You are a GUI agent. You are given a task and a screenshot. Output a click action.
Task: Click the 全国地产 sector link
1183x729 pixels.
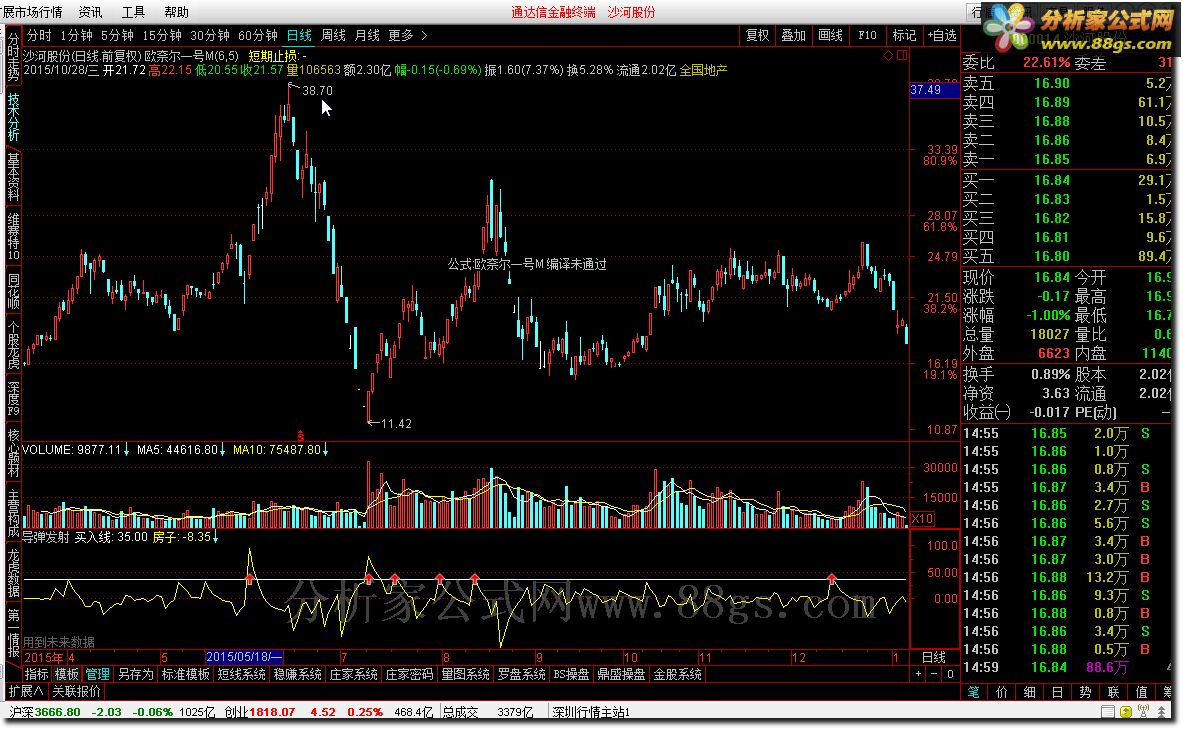click(703, 70)
